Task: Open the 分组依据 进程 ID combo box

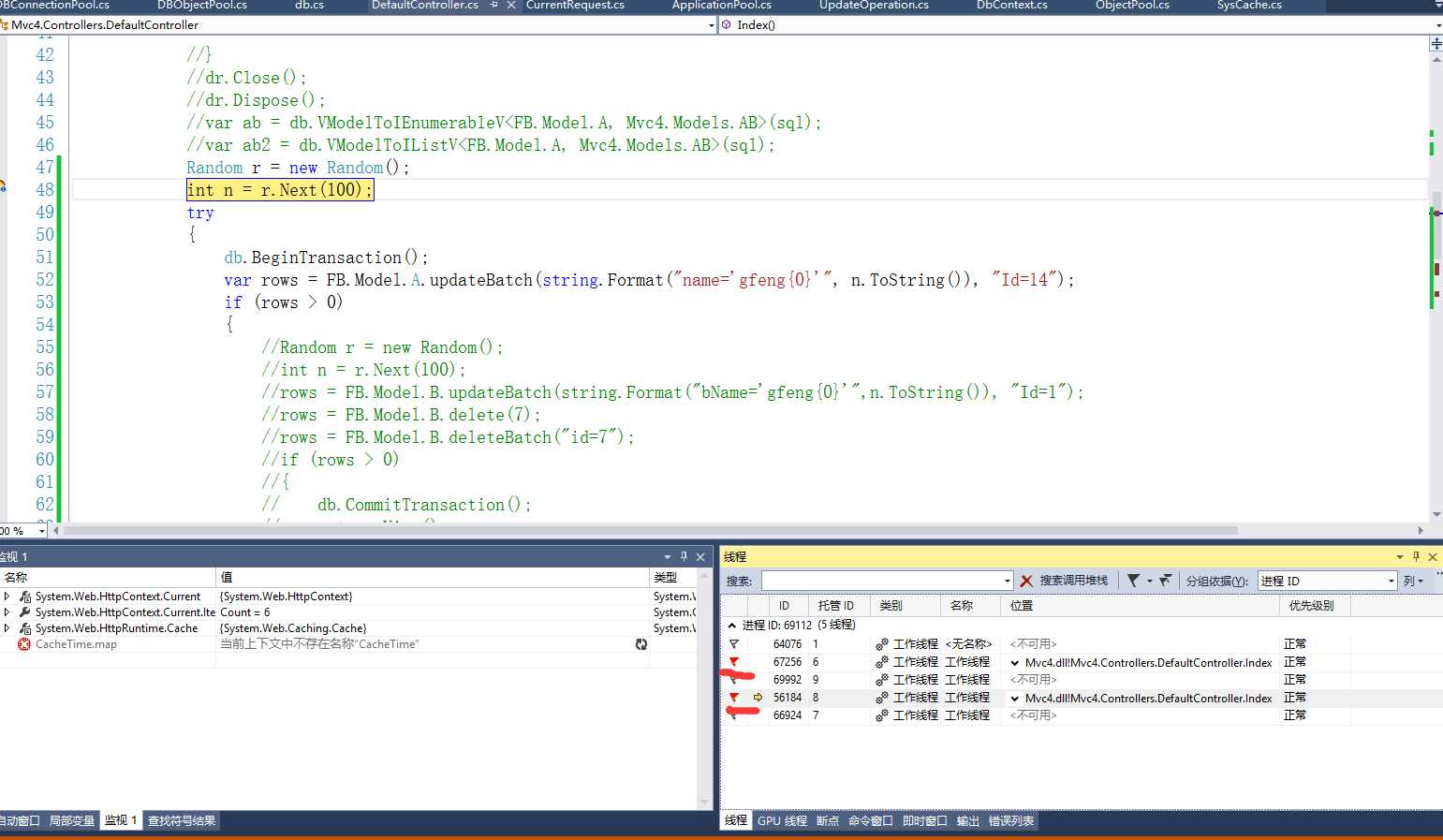Action: click(x=1327, y=581)
